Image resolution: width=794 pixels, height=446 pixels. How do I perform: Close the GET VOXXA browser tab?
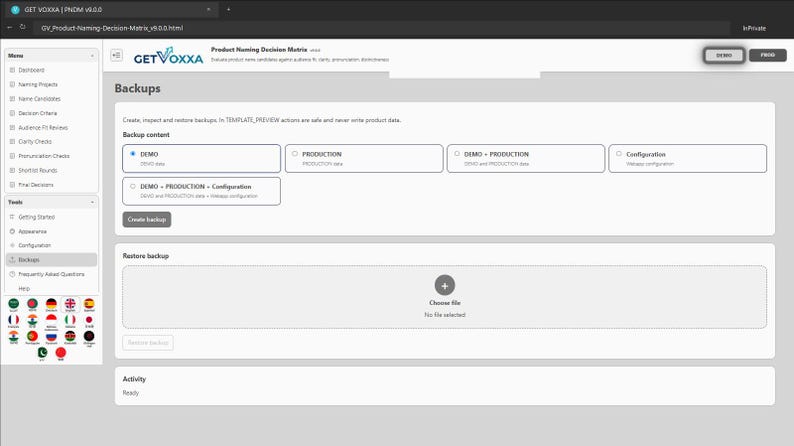click(x=208, y=9)
